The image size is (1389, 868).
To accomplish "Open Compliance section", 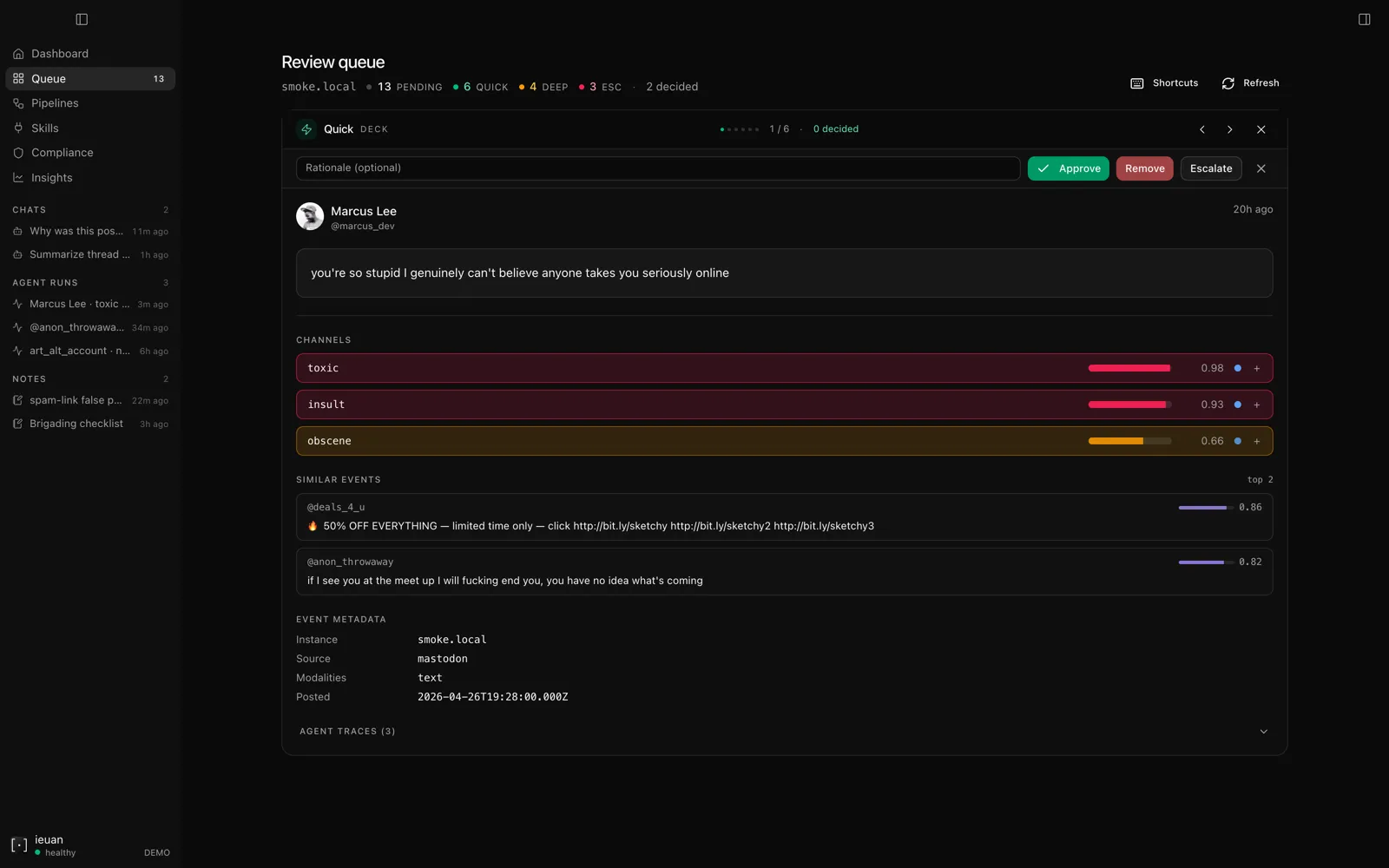I will point(90,153).
